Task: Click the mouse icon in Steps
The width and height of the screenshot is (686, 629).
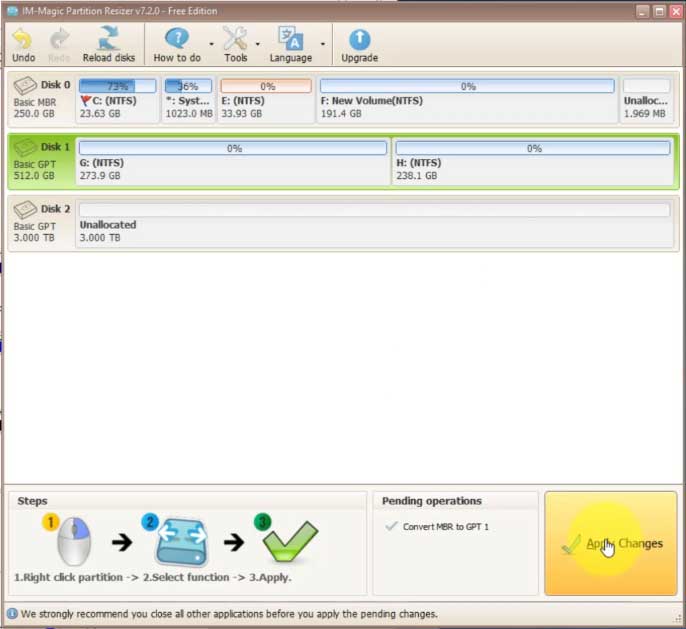Action: pos(74,541)
